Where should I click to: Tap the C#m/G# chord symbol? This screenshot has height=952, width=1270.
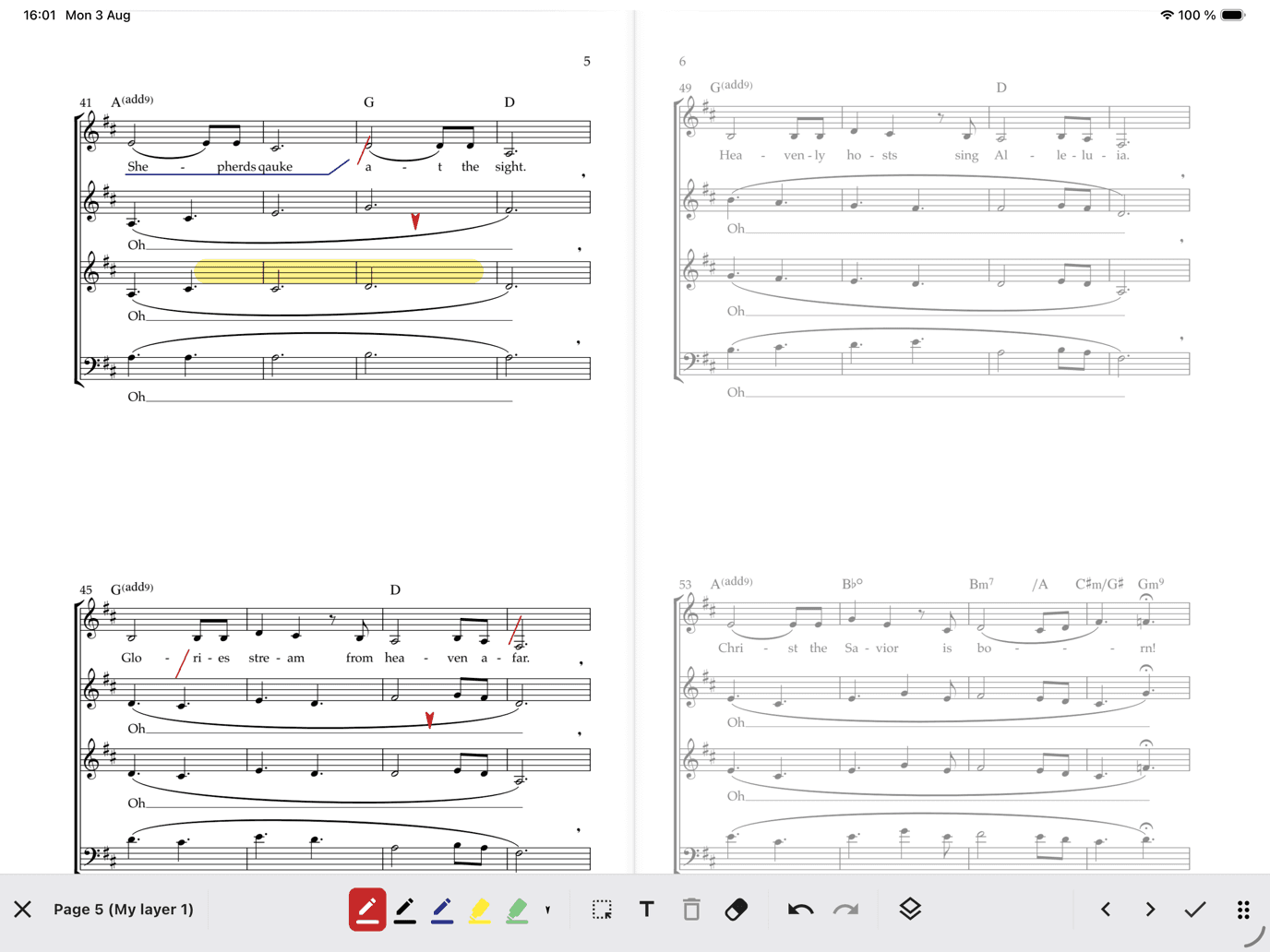(x=1099, y=584)
